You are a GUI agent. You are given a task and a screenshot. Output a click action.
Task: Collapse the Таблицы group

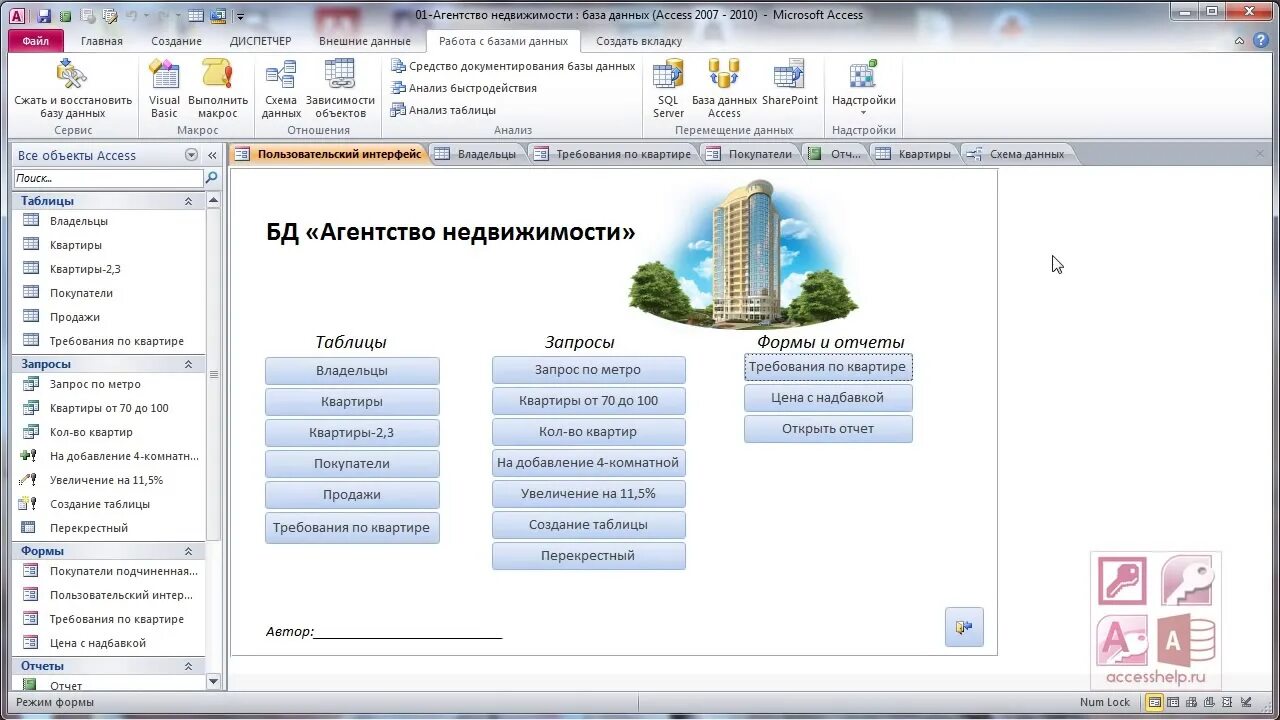(x=188, y=201)
